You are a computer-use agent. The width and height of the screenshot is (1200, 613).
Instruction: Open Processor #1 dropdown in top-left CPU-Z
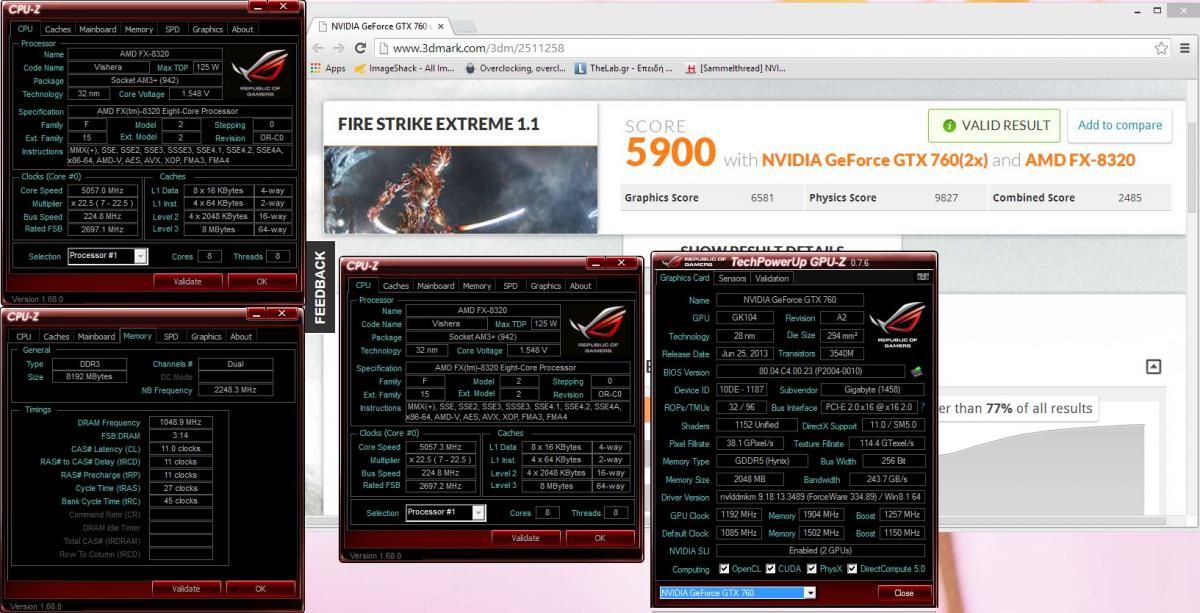tap(140, 256)
